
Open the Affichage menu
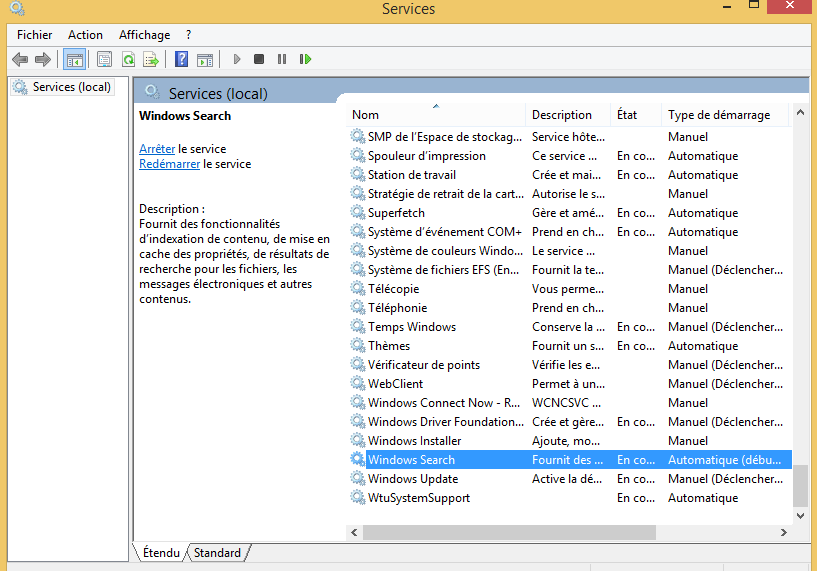coord(144,35)
